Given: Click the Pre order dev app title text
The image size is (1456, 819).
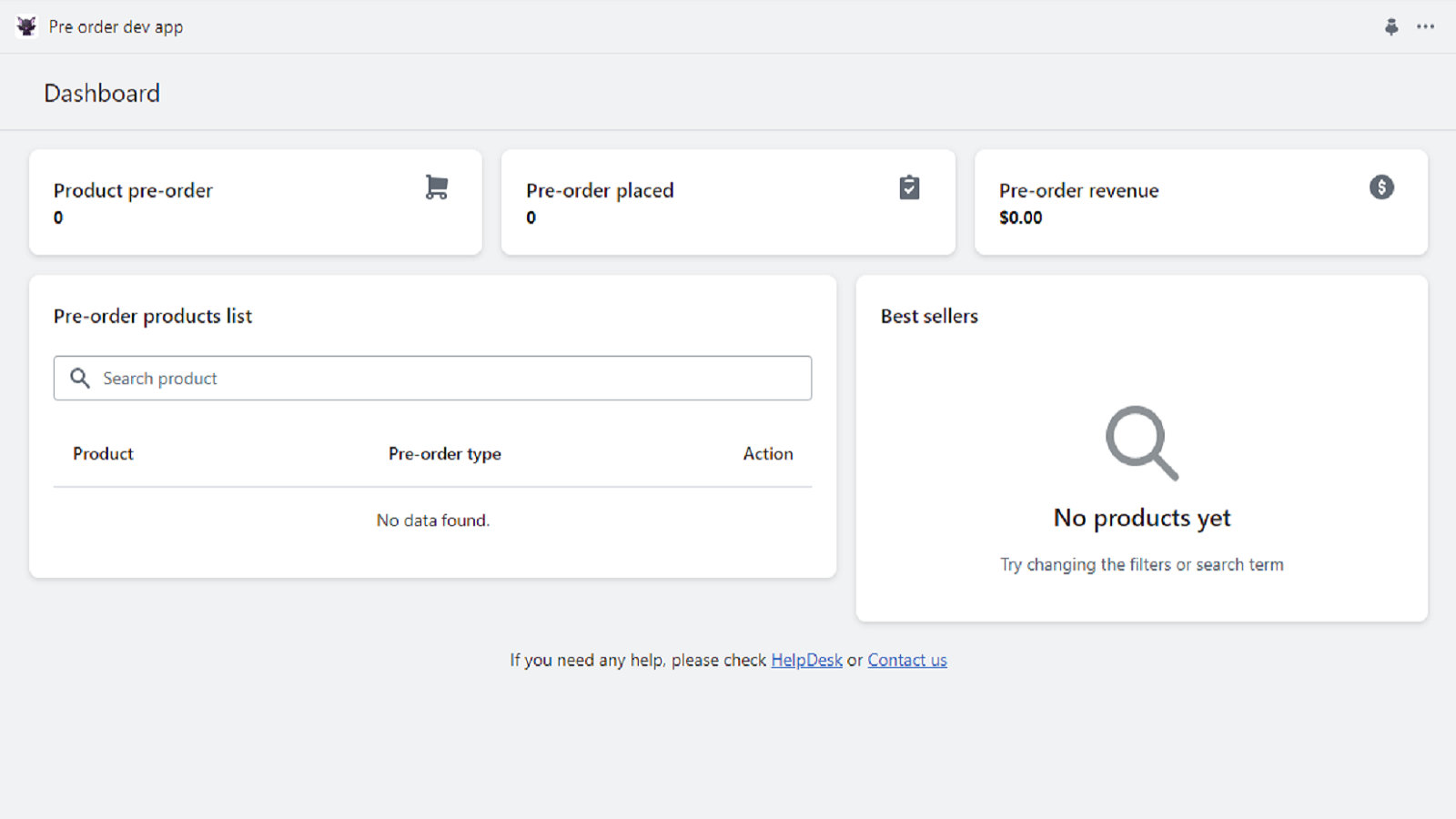Looking at the screenshot, I should point(116,26).
